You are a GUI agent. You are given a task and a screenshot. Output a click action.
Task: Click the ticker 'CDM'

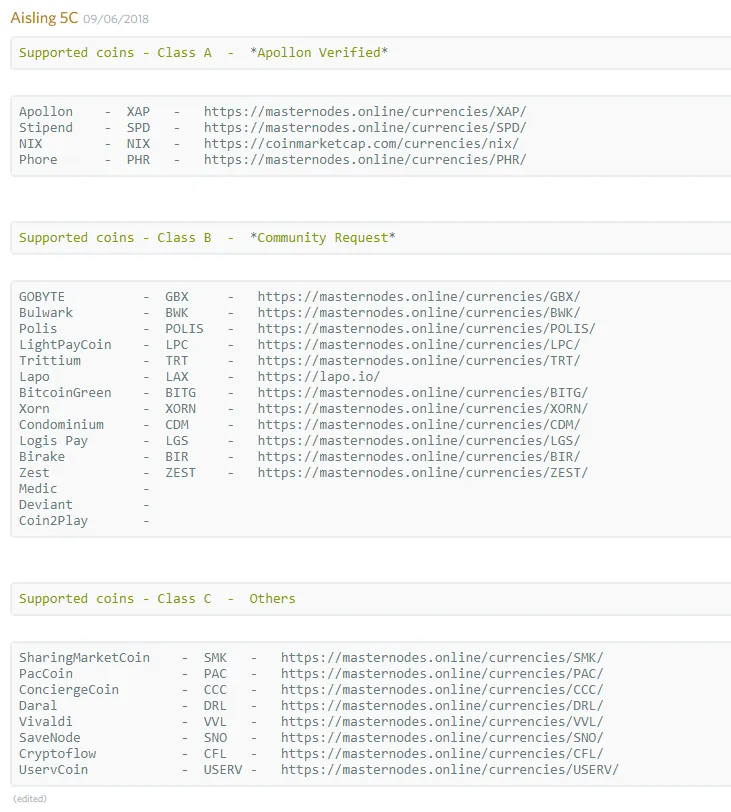(x=177, y=425)
